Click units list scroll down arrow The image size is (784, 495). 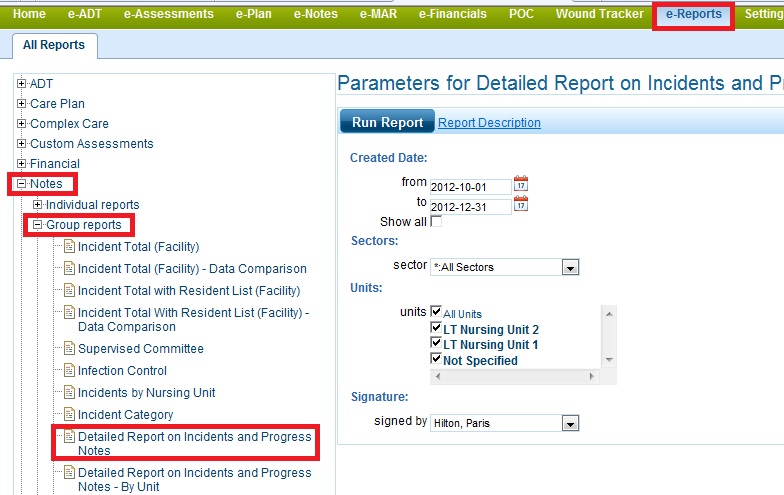(x=608, y=360)
